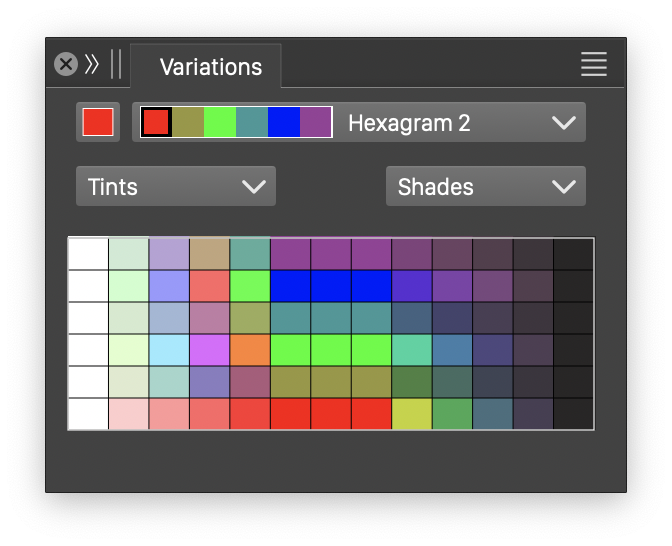Close the Variations panel
This screenshot has height=546, width=672.
click(66, 65)
